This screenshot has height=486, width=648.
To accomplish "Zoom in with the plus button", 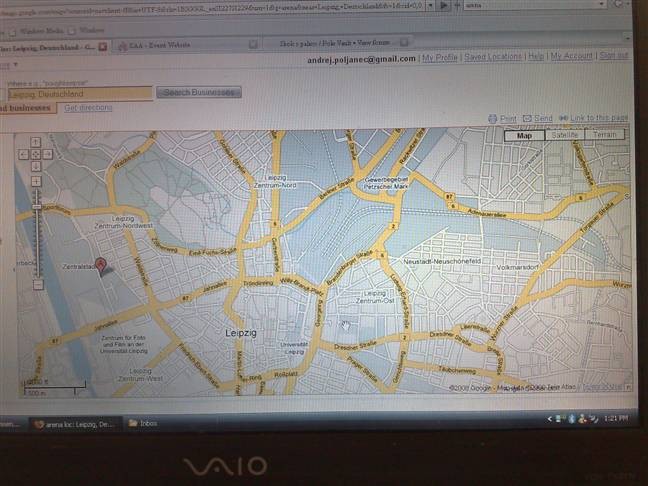I will point(36,181).
